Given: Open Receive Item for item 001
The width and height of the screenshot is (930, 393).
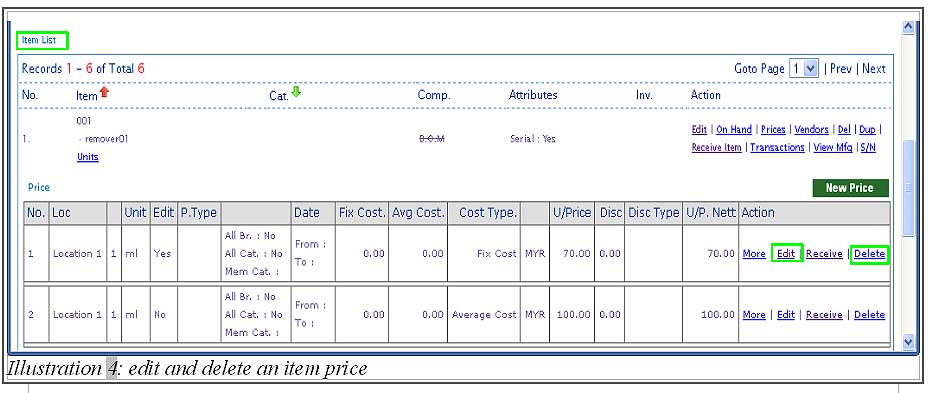Looking at the screenshot, I should pyautogui.click(x=716, y=148).
